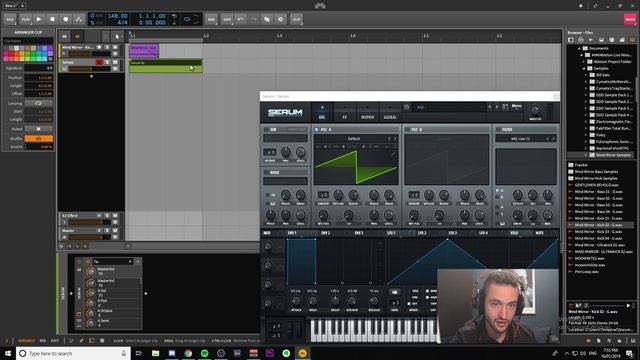The width and height of the screenshot is (640, 360).
Task: Click the redo arrow in toolbar
Action: [x=253, y=19]
